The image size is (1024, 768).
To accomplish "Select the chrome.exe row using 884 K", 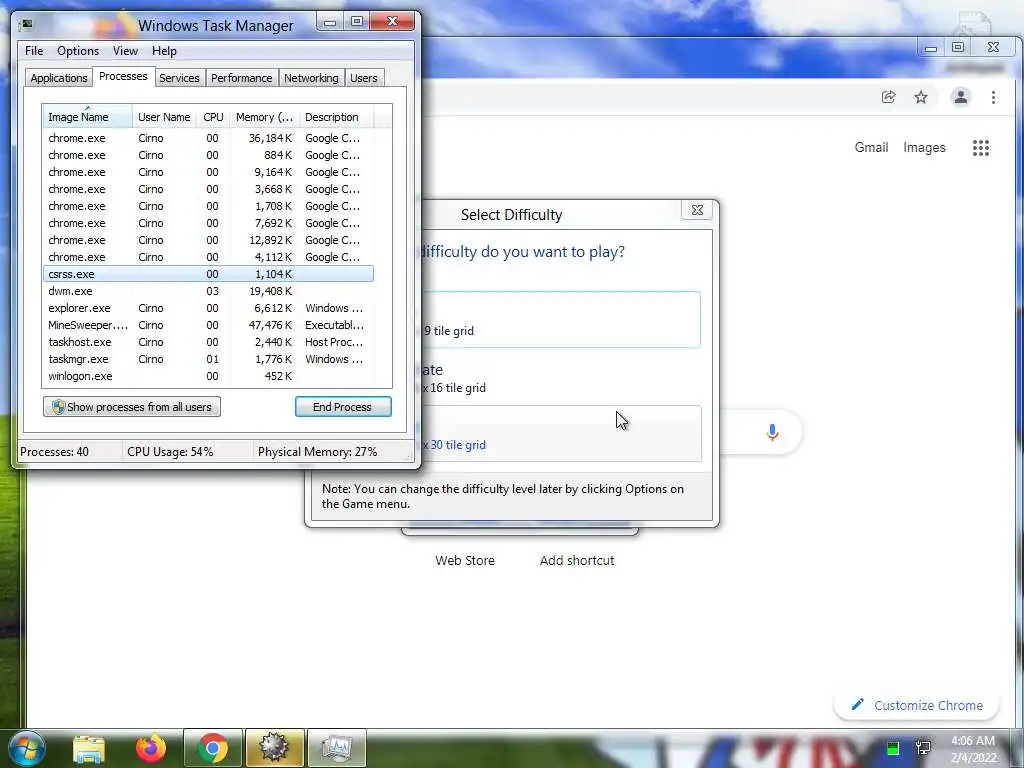I will pyautogui.click(x=208, y=155).
